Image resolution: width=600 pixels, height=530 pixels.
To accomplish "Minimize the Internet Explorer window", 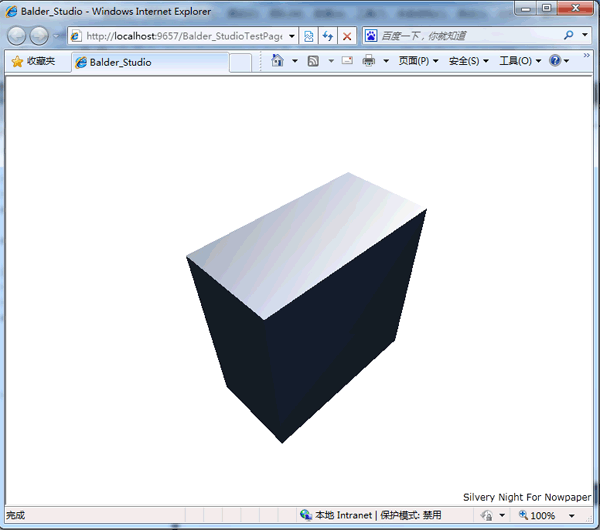I will (x=526, y=8).
